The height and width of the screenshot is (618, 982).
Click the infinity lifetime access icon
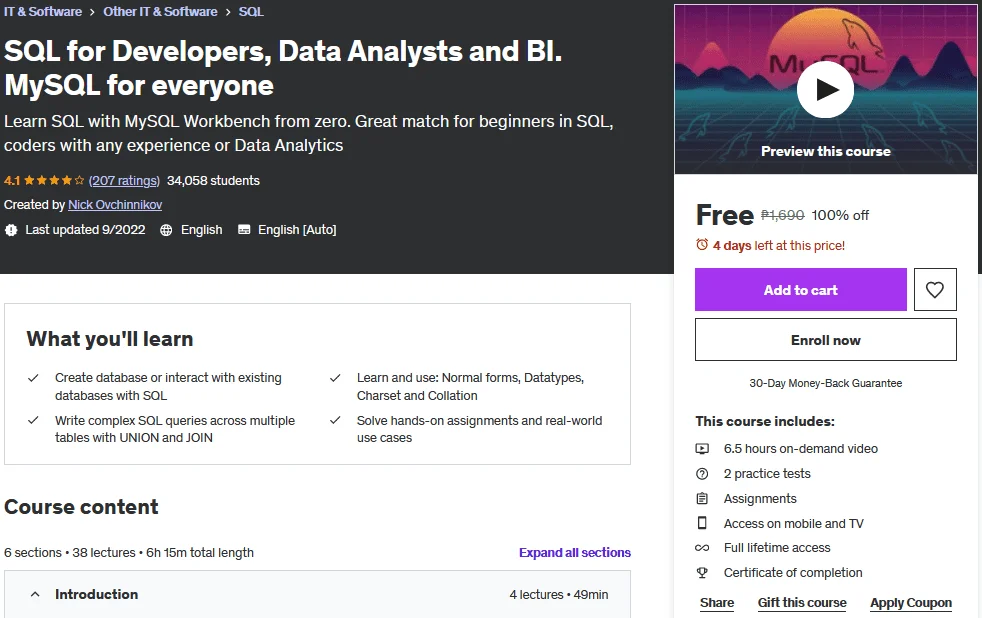coord(702,548)
